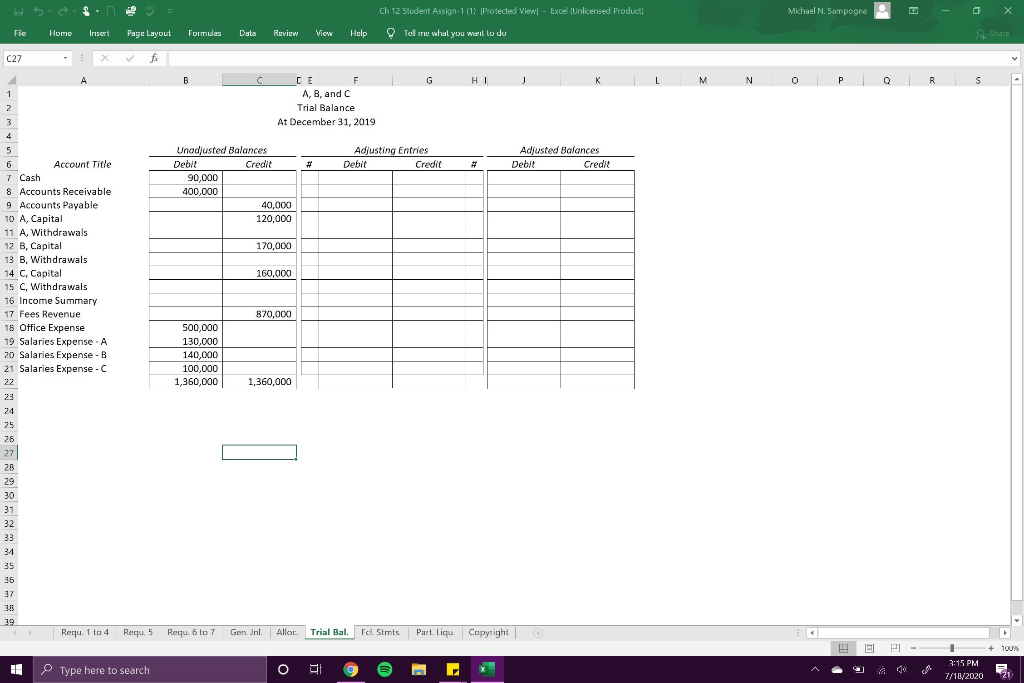Open Customize Quick Access Toolbar arrow
The width and height of the screenshot is (1024, 683).
coord(169,11)
